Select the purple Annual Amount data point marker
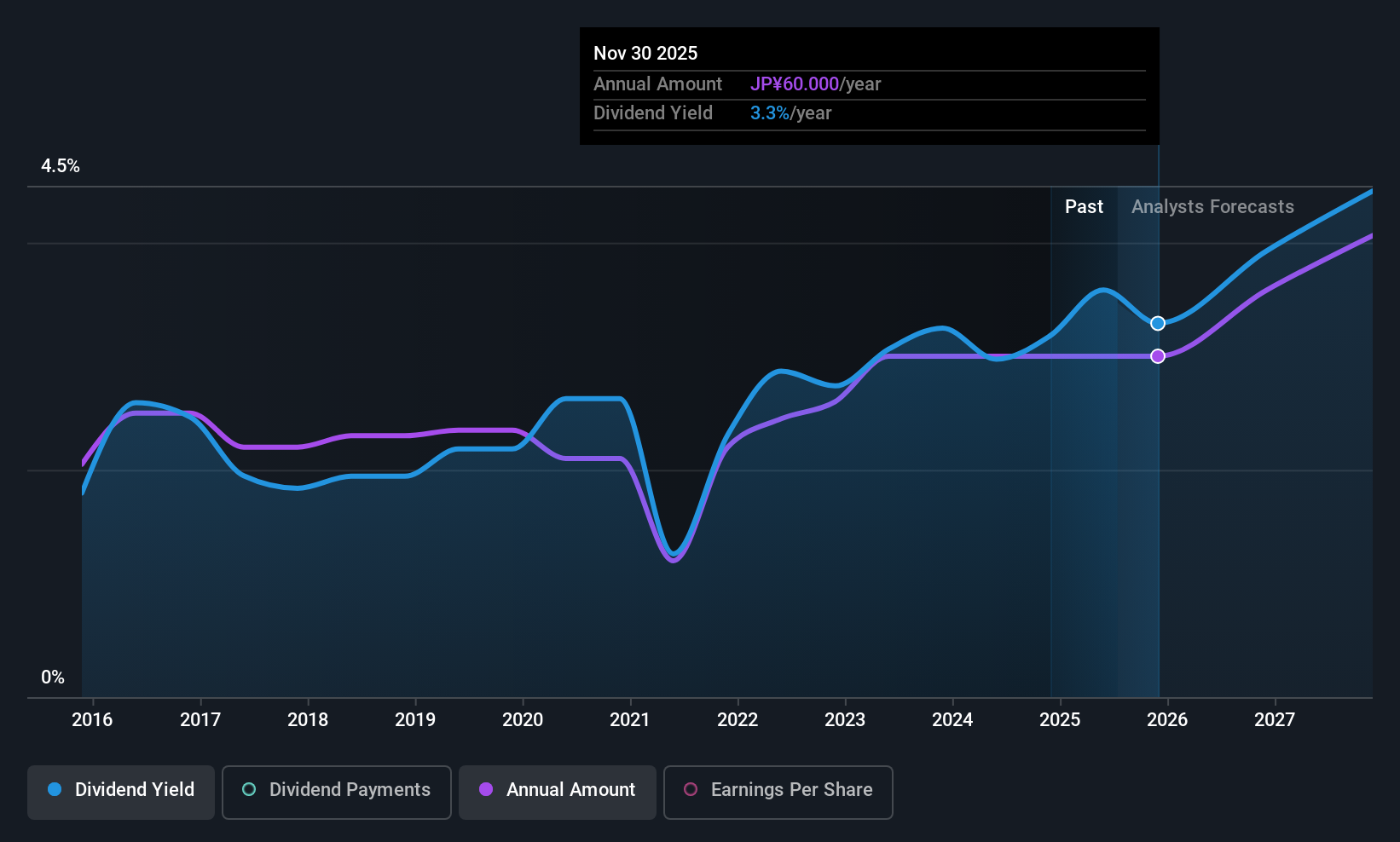Image resolution: width=1400 pixels, height=842 pixels. (1158, 356)
